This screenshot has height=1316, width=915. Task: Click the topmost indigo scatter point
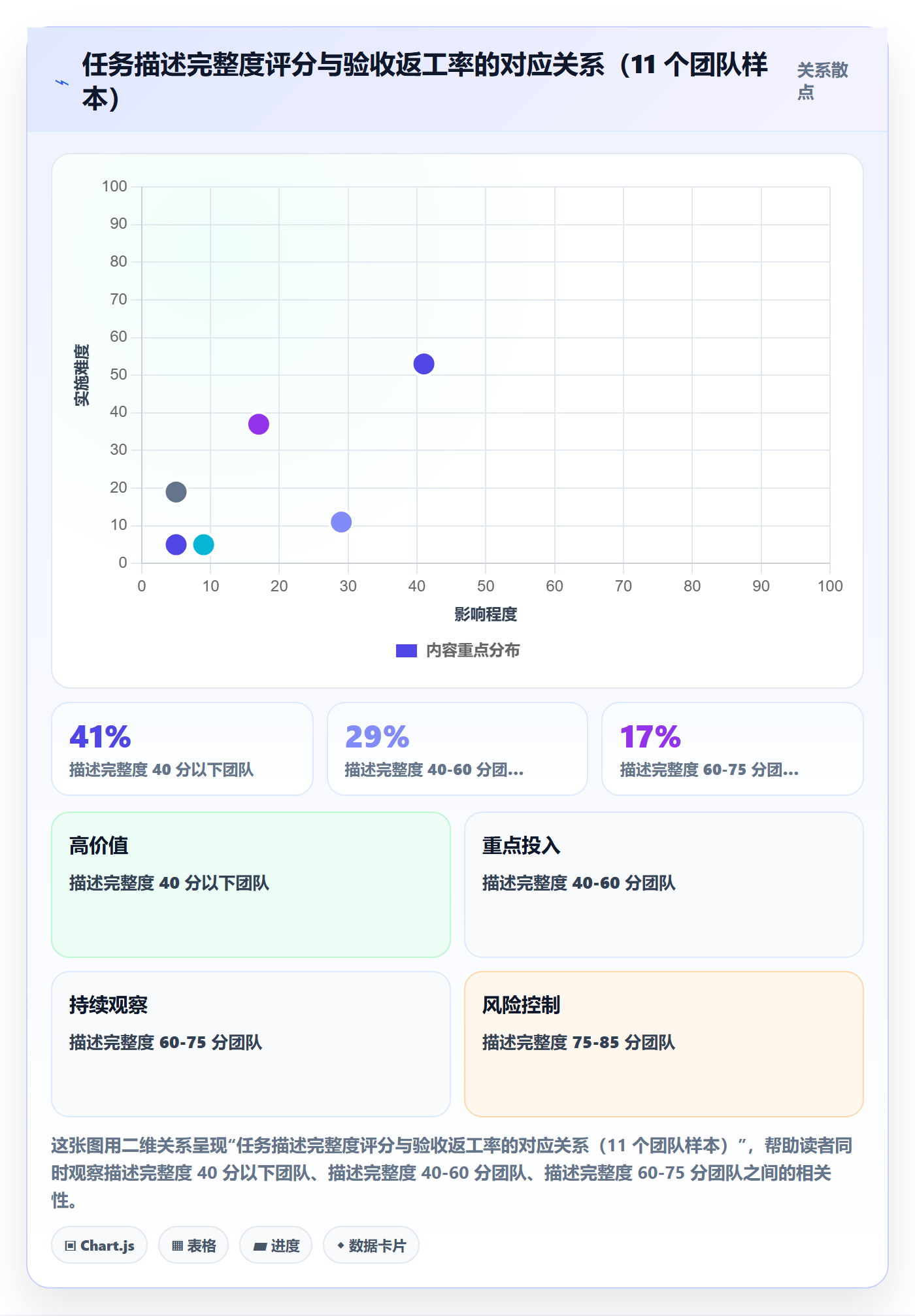(x=424, y=364)
